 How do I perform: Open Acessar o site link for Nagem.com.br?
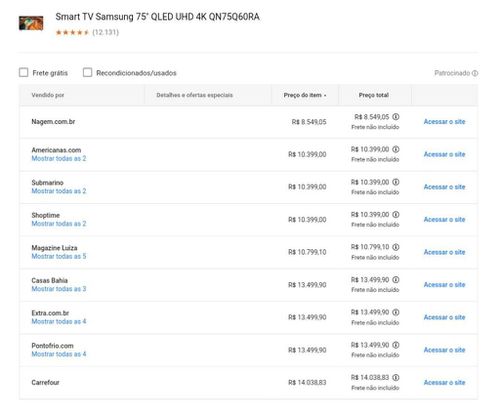[x=444, y=122]
